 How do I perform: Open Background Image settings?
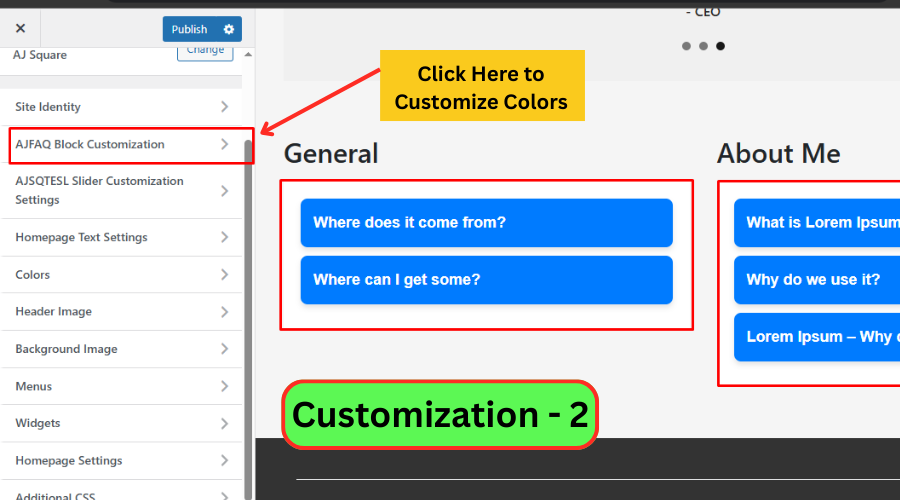tap(121, 349)
